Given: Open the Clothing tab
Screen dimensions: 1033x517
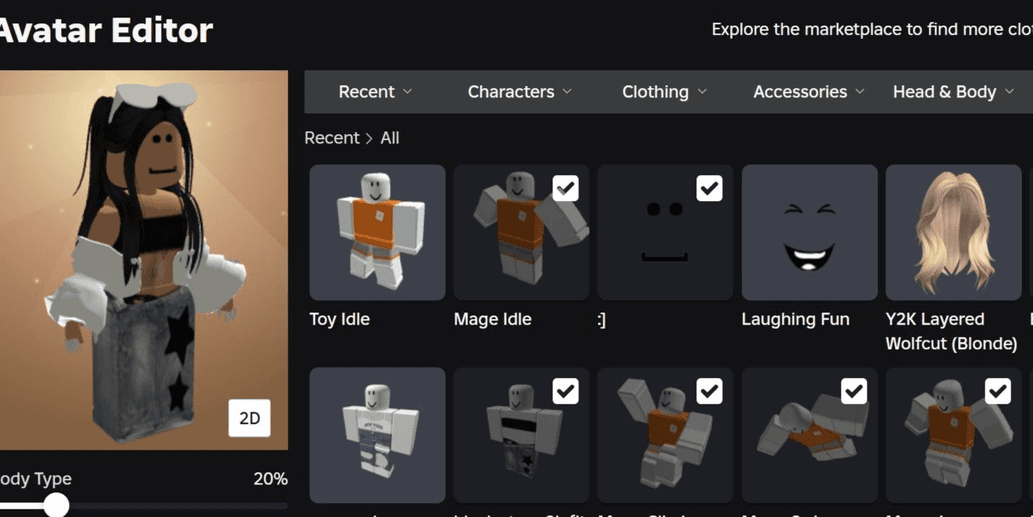Looking at the screenshot, I should (664, 92).
